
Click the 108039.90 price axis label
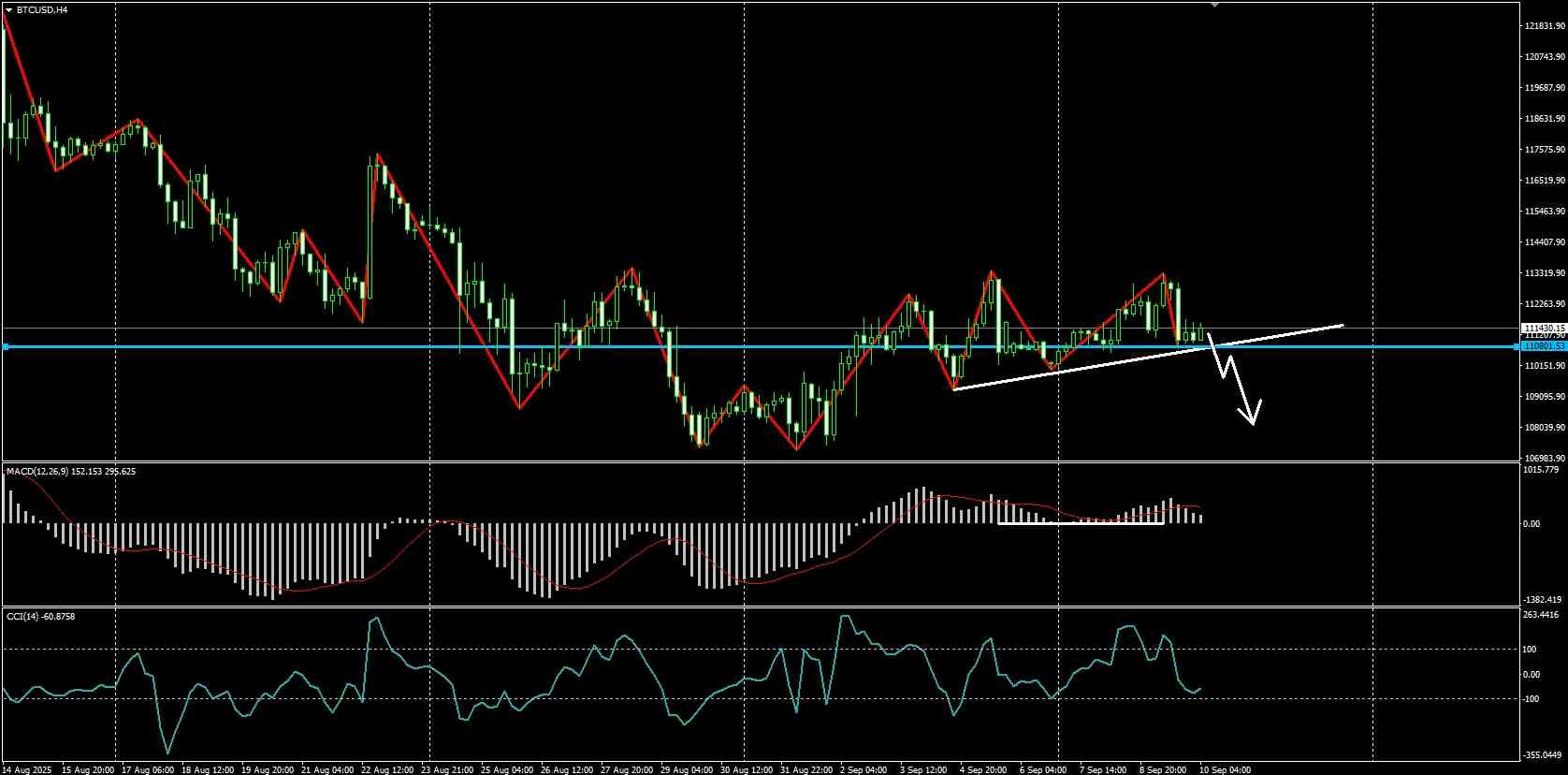coord(1545,428)
